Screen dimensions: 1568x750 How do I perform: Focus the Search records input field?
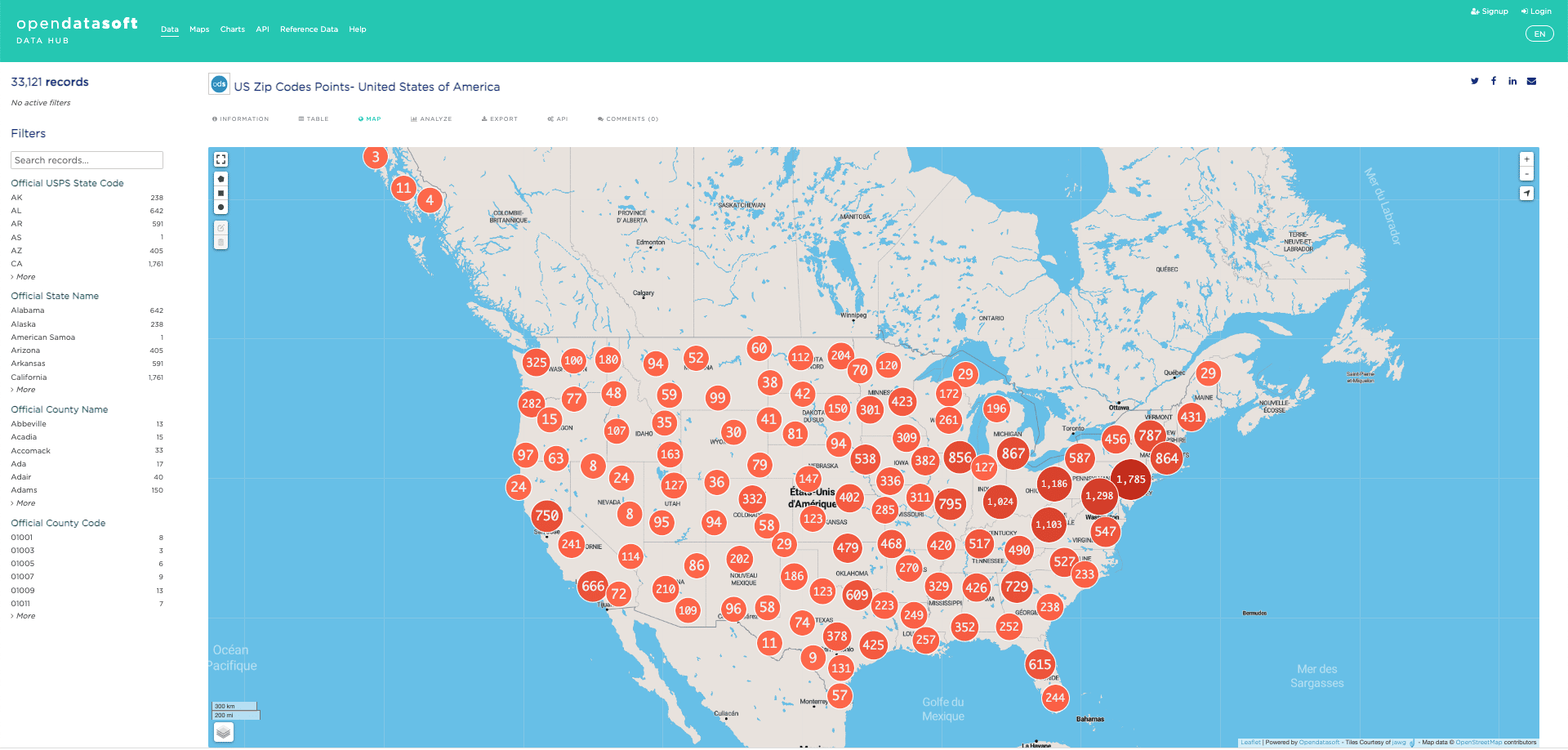coord(87,160)
